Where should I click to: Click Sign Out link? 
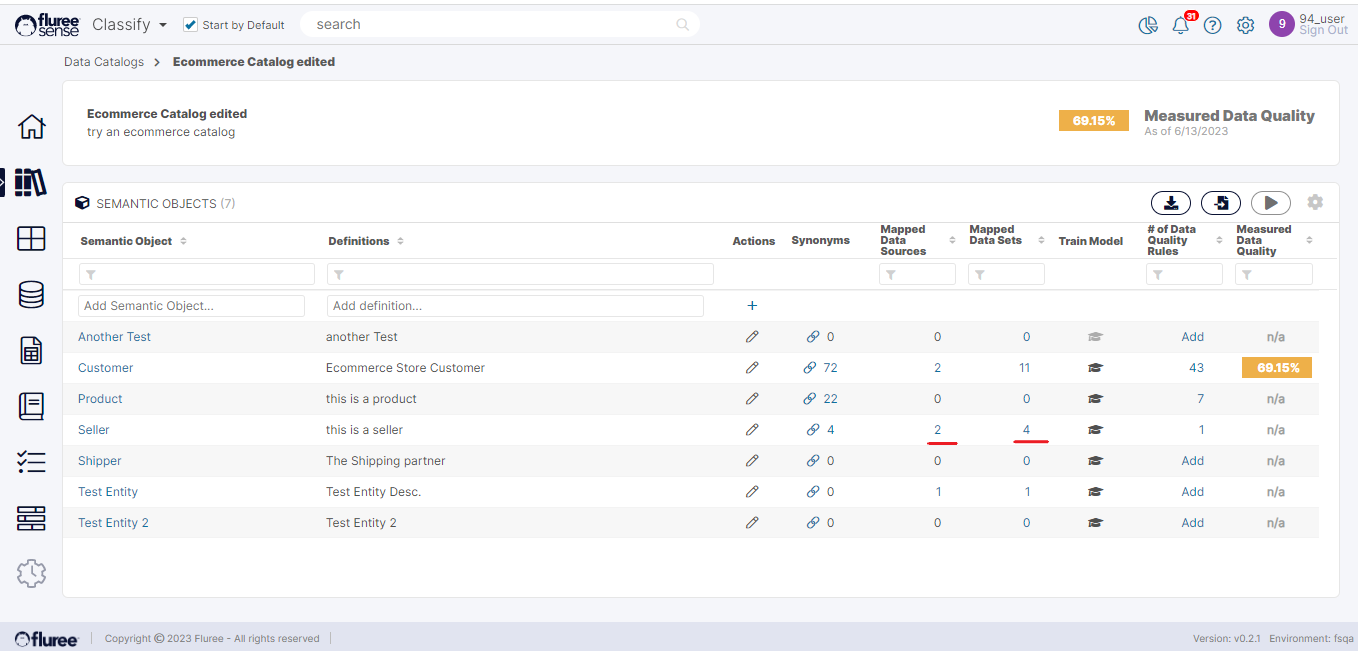[x=1323, y=31]
